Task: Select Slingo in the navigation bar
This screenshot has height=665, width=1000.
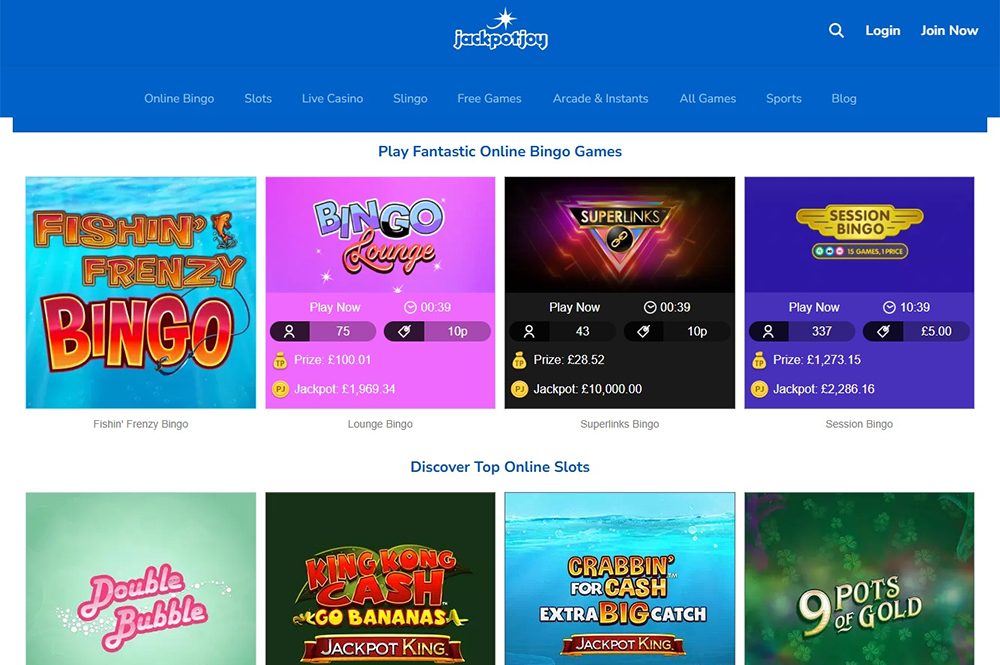Action: point(410,99)
